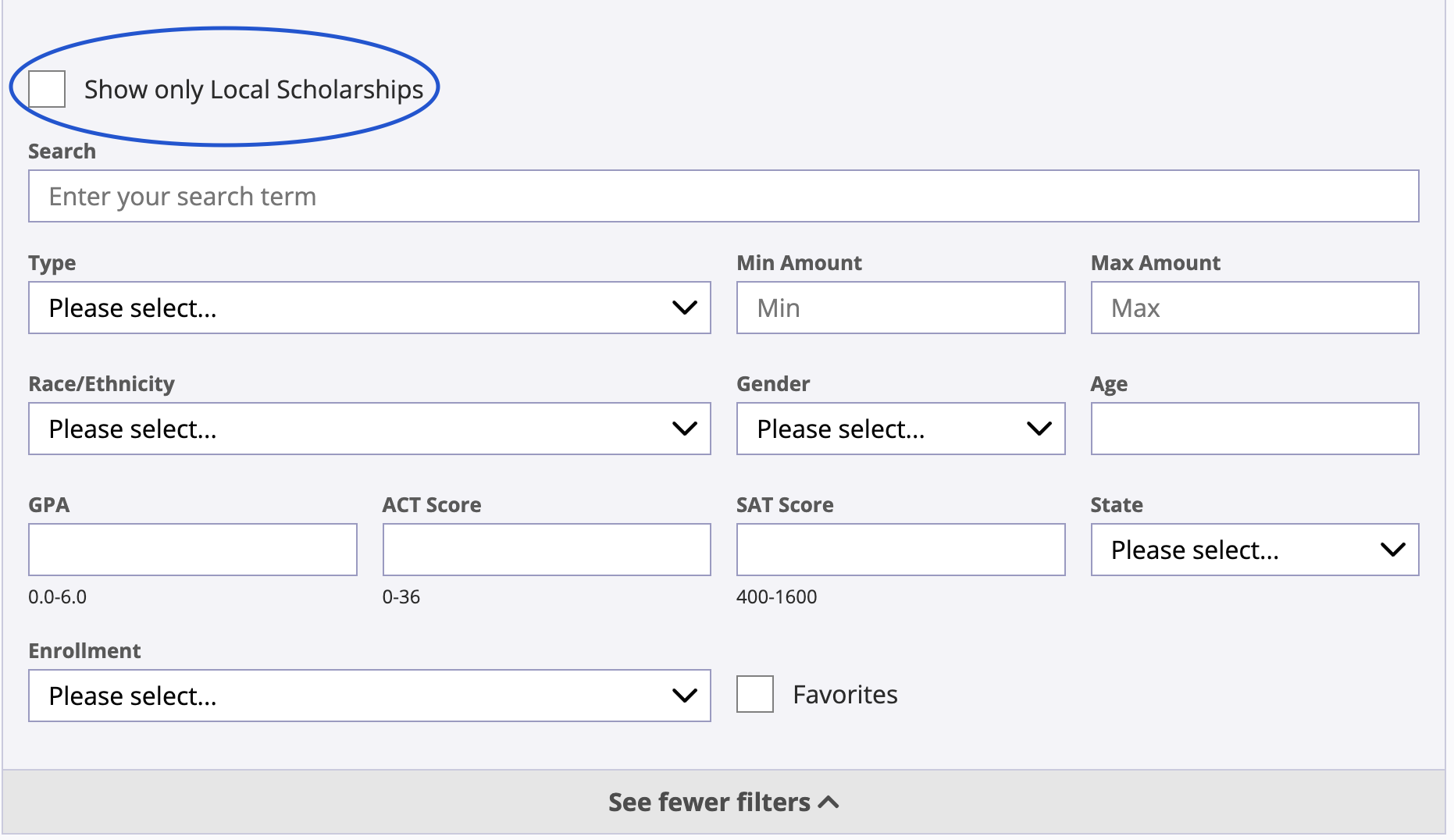This screenshot has width=1454, height=840.
Task: Select the Age input box
Action: [1254, 429]
